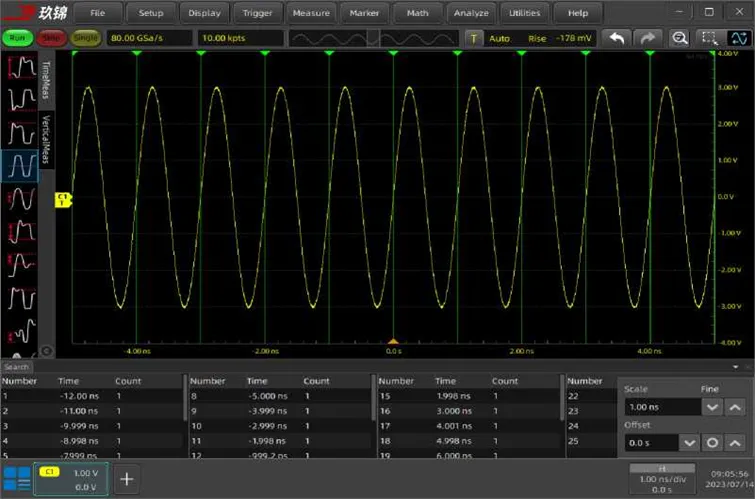Click the redo arrow icon
The image size is (755, 499).
tap(648, 38)
